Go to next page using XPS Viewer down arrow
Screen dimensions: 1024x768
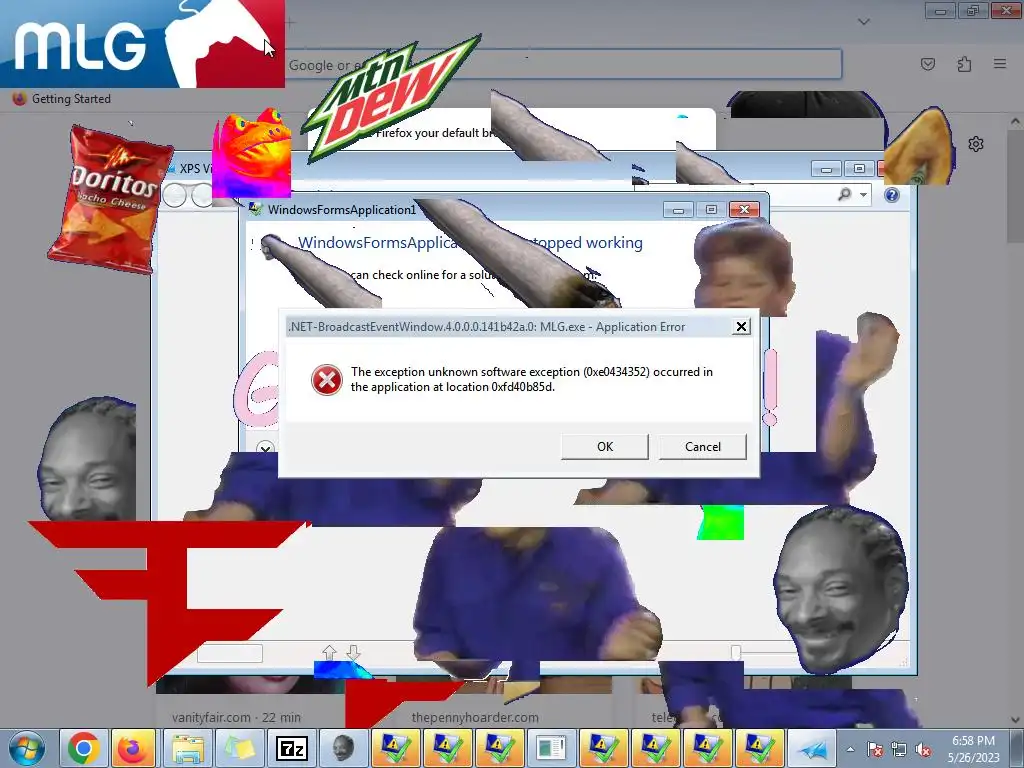tap(353, 652)
